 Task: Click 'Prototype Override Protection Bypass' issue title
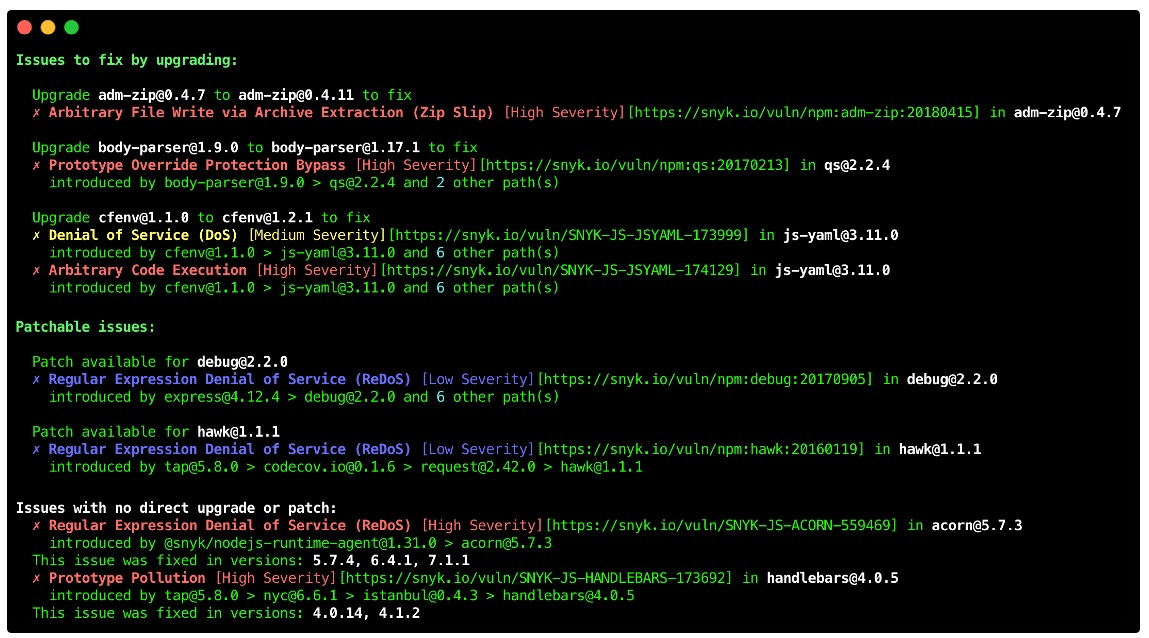pyautogui.click(x=197, y=166)
